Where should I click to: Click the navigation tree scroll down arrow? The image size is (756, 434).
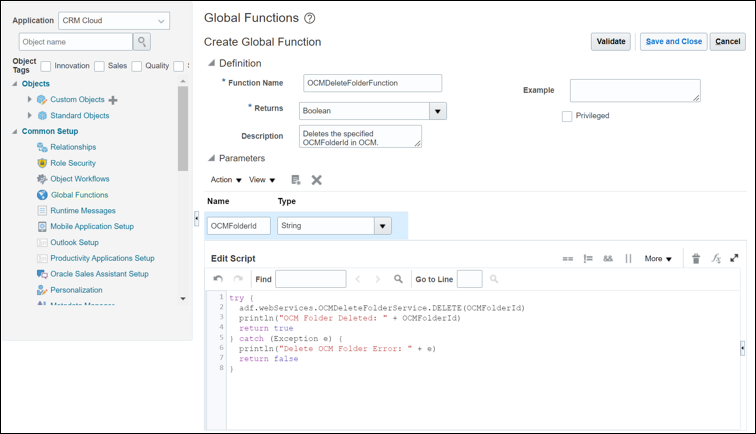pyautogui.click(x=183, y=298)
